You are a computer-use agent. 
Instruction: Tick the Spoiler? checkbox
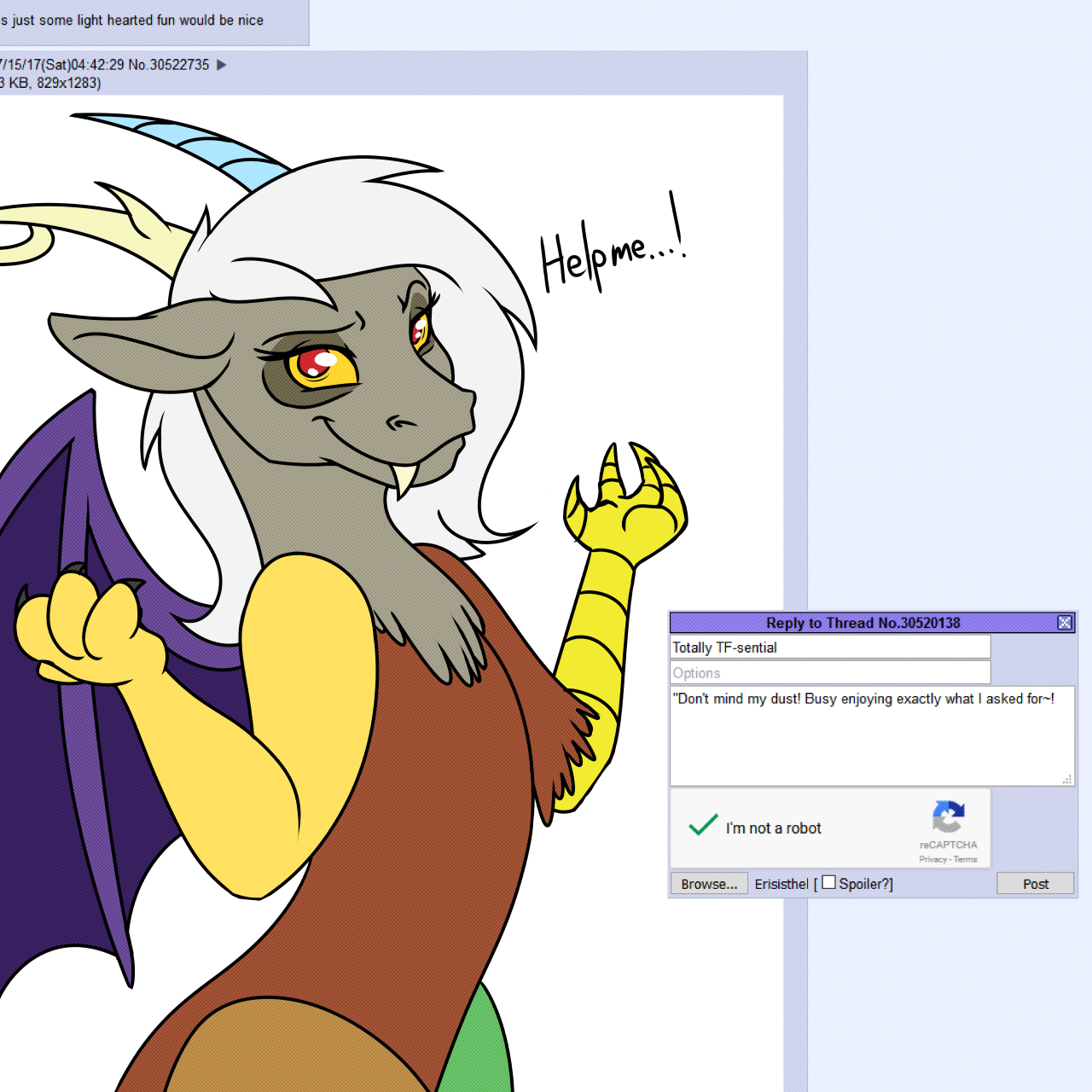(x=828, y=882)
